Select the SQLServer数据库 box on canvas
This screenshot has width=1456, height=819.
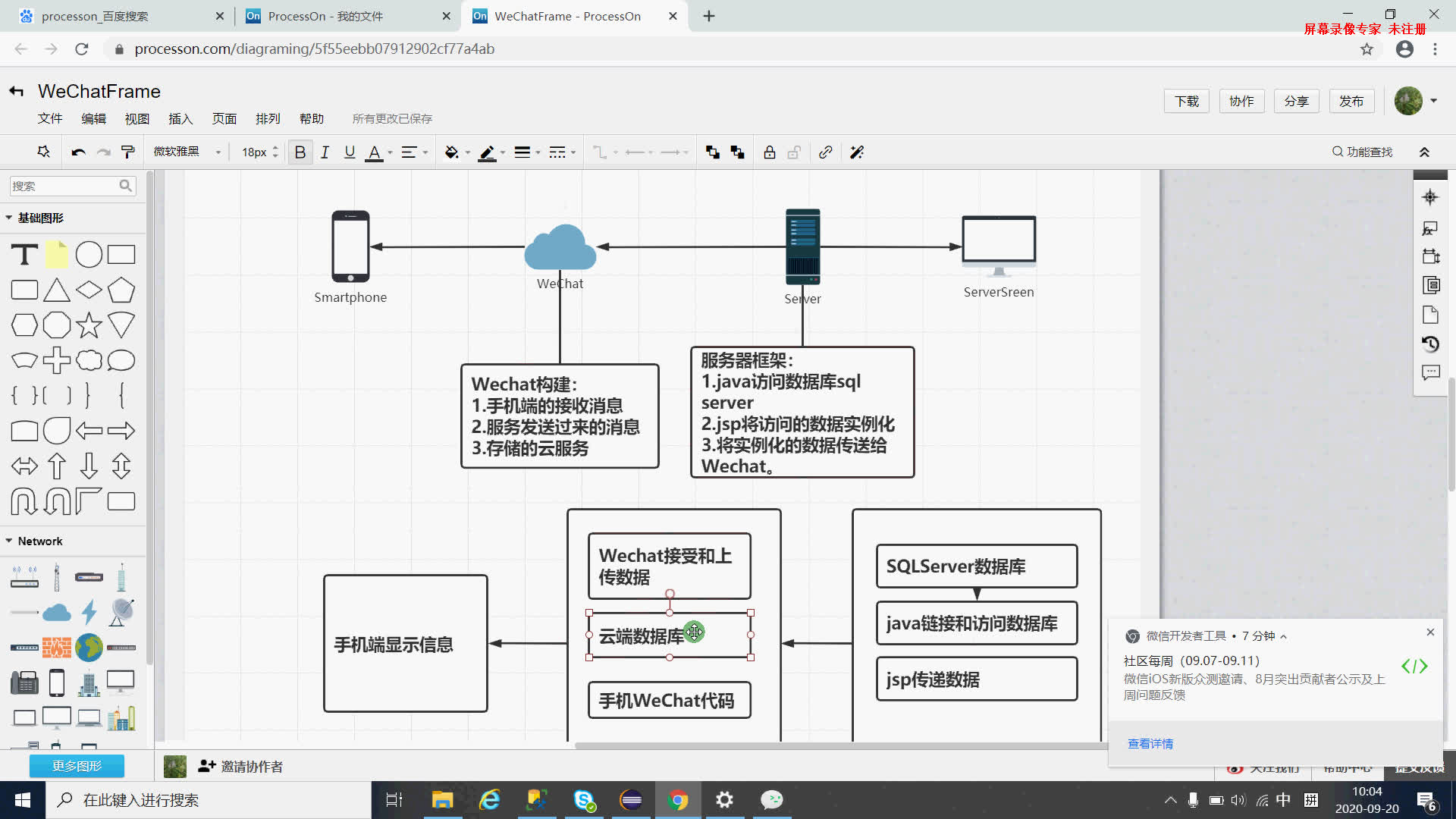(x=976, y=566)
